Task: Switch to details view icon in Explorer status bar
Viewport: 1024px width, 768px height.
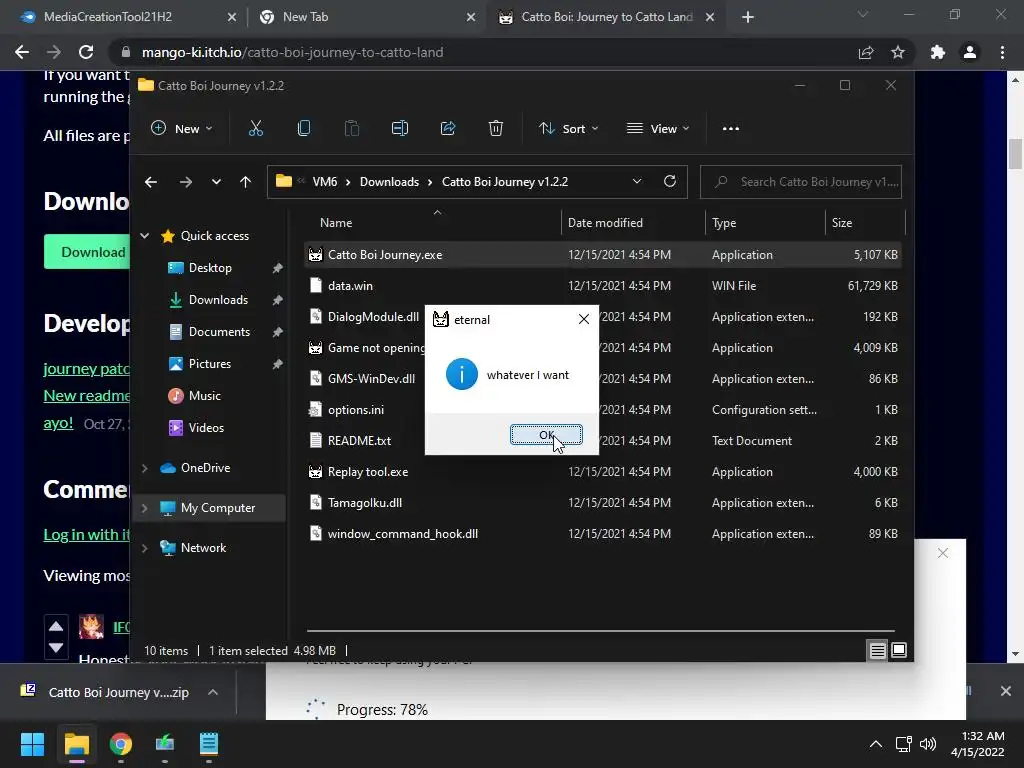Action: click(x=877, y=650)
